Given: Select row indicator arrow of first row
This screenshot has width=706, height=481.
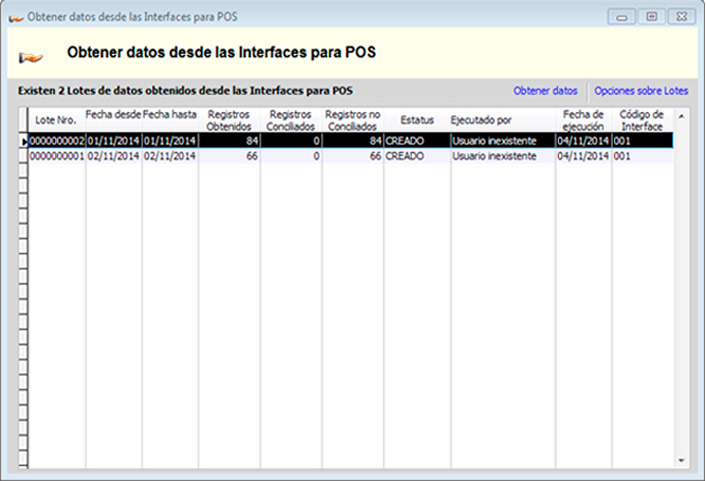Looking at the screenshot, I should 24,142.
